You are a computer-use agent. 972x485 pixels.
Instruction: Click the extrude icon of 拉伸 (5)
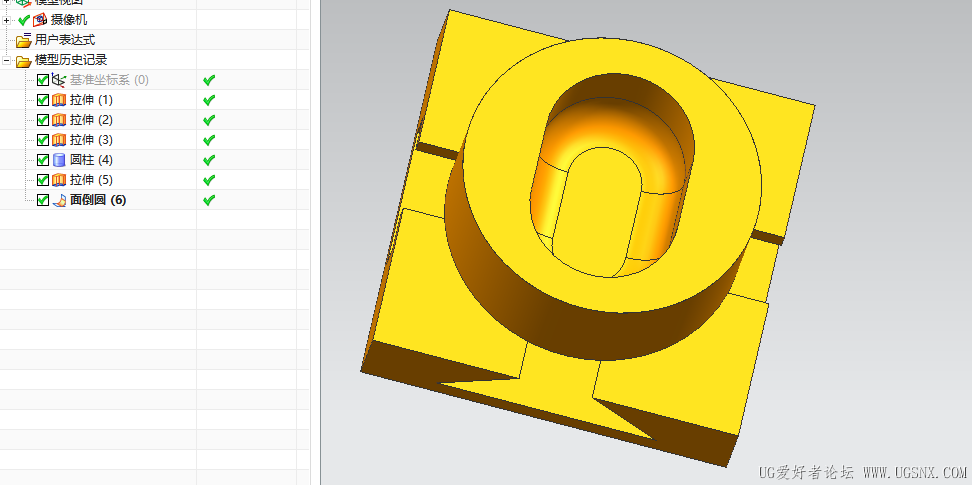click(x=59, y=180)
